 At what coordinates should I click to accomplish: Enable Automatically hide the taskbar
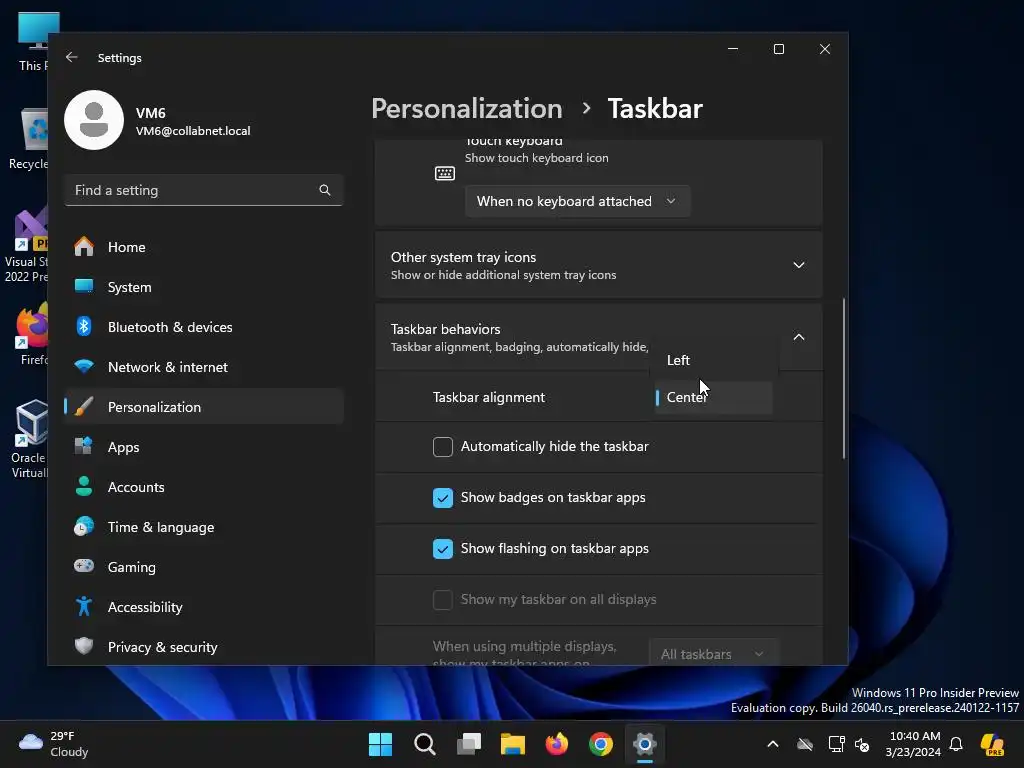tap(443, 447)
